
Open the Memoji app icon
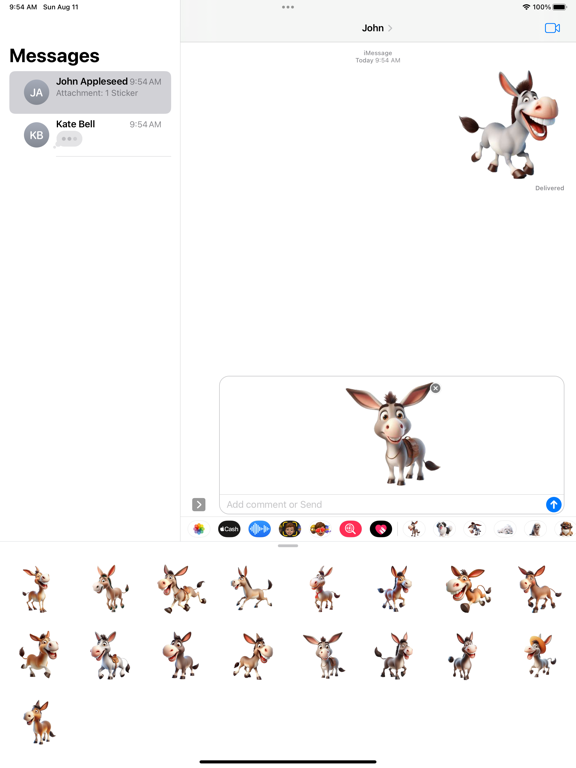(290, 529)
